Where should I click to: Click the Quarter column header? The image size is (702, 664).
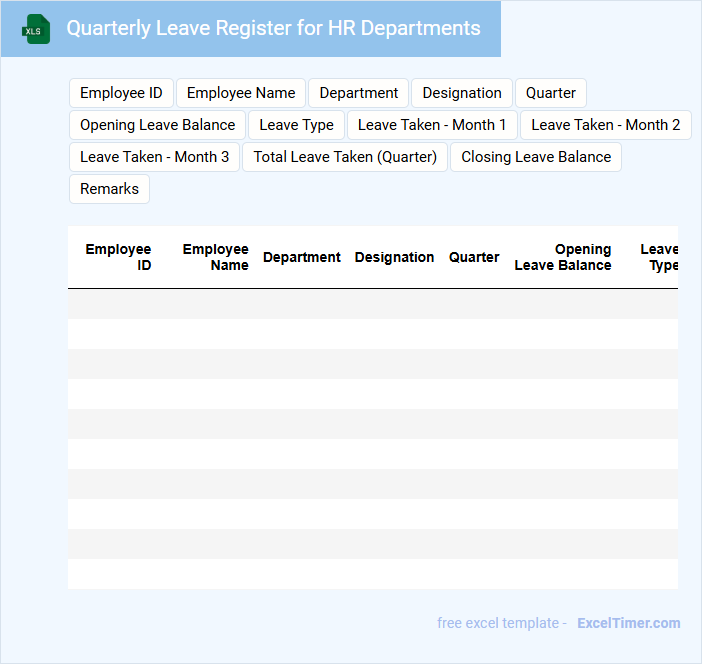coord(474,257)
